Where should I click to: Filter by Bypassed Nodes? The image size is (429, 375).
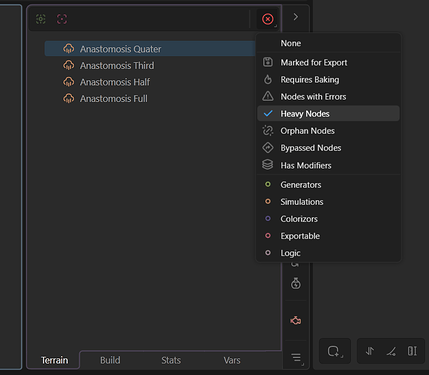click(x=328, y=148)
